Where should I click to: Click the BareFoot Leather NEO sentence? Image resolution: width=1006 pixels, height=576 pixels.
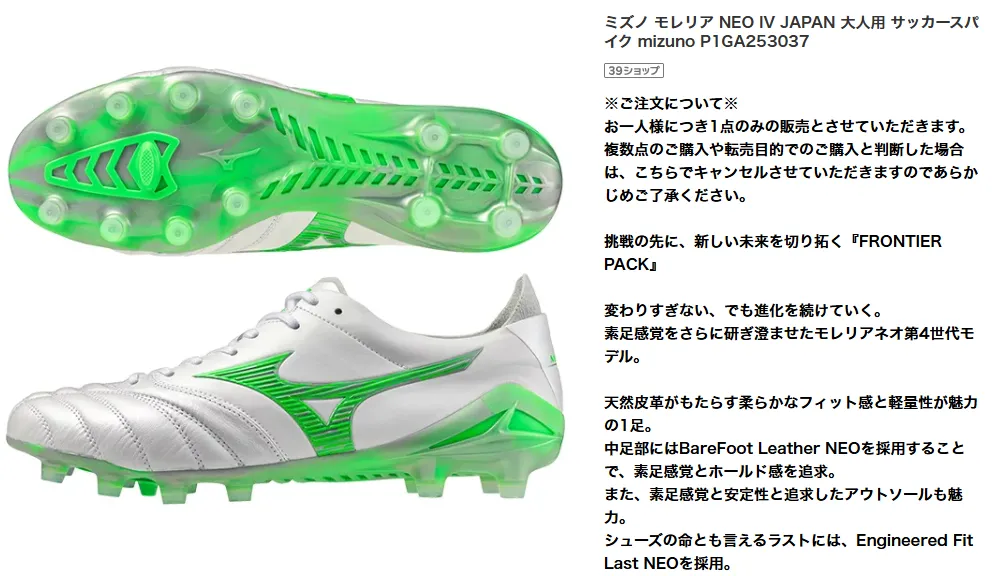(x=784, y=459)
